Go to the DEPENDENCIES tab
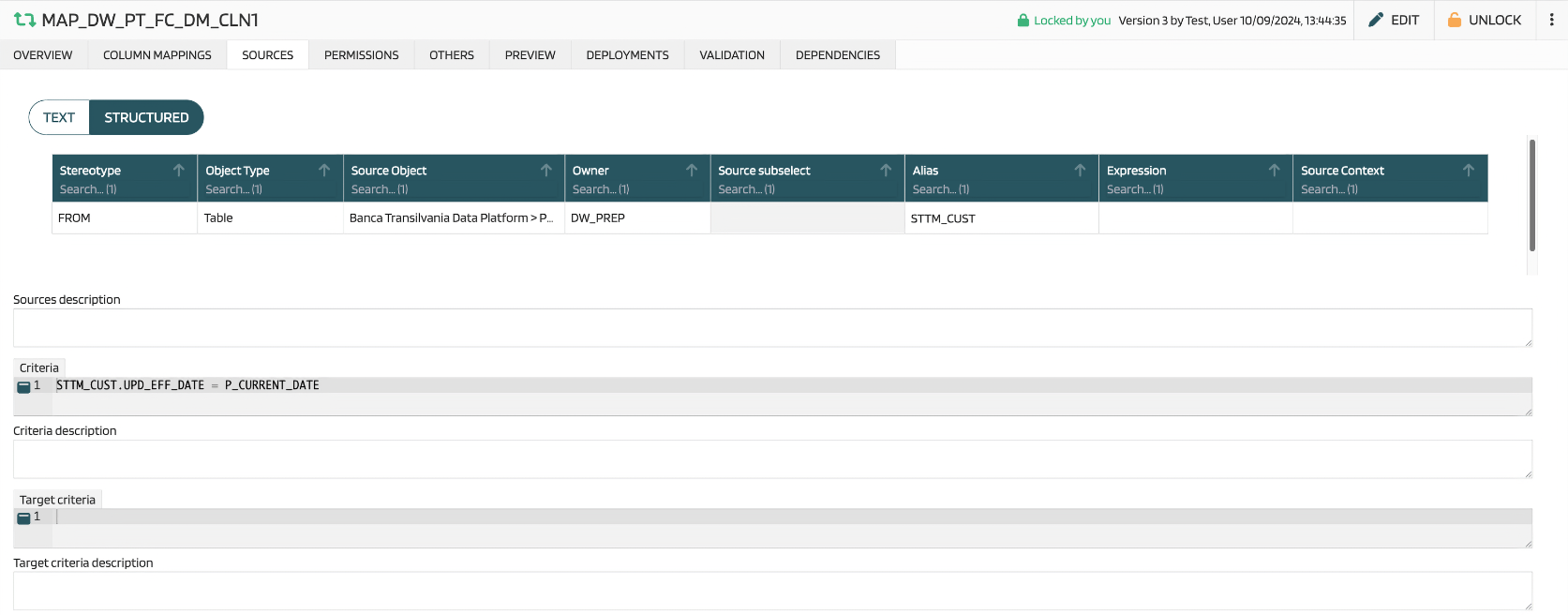This screenshot has width=1568, height=615. 837,55
